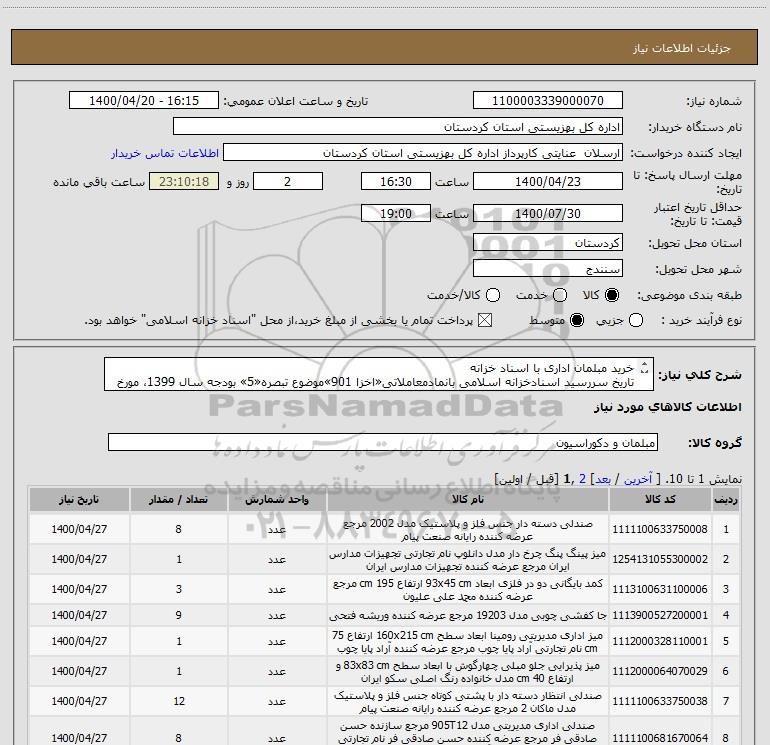Screen dimensions: 770x745
Task: Choose متوسط purchase process radio
Action: 577,320
